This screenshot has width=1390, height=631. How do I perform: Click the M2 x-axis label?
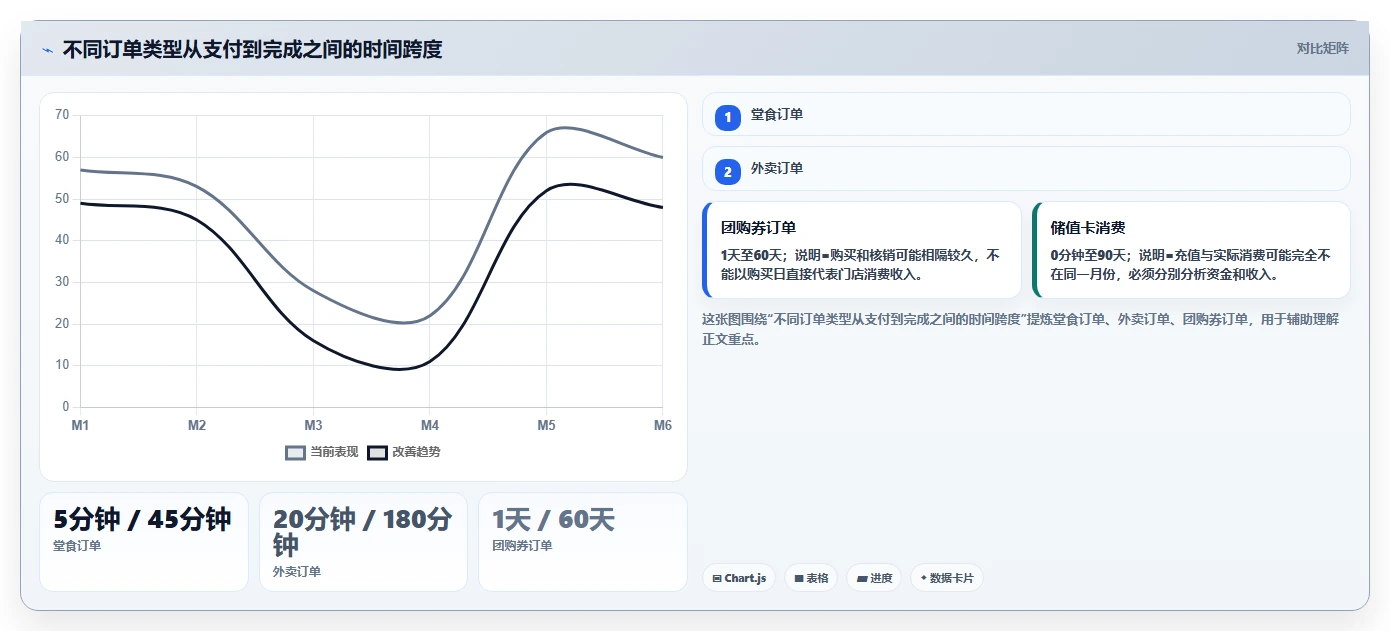197,426
